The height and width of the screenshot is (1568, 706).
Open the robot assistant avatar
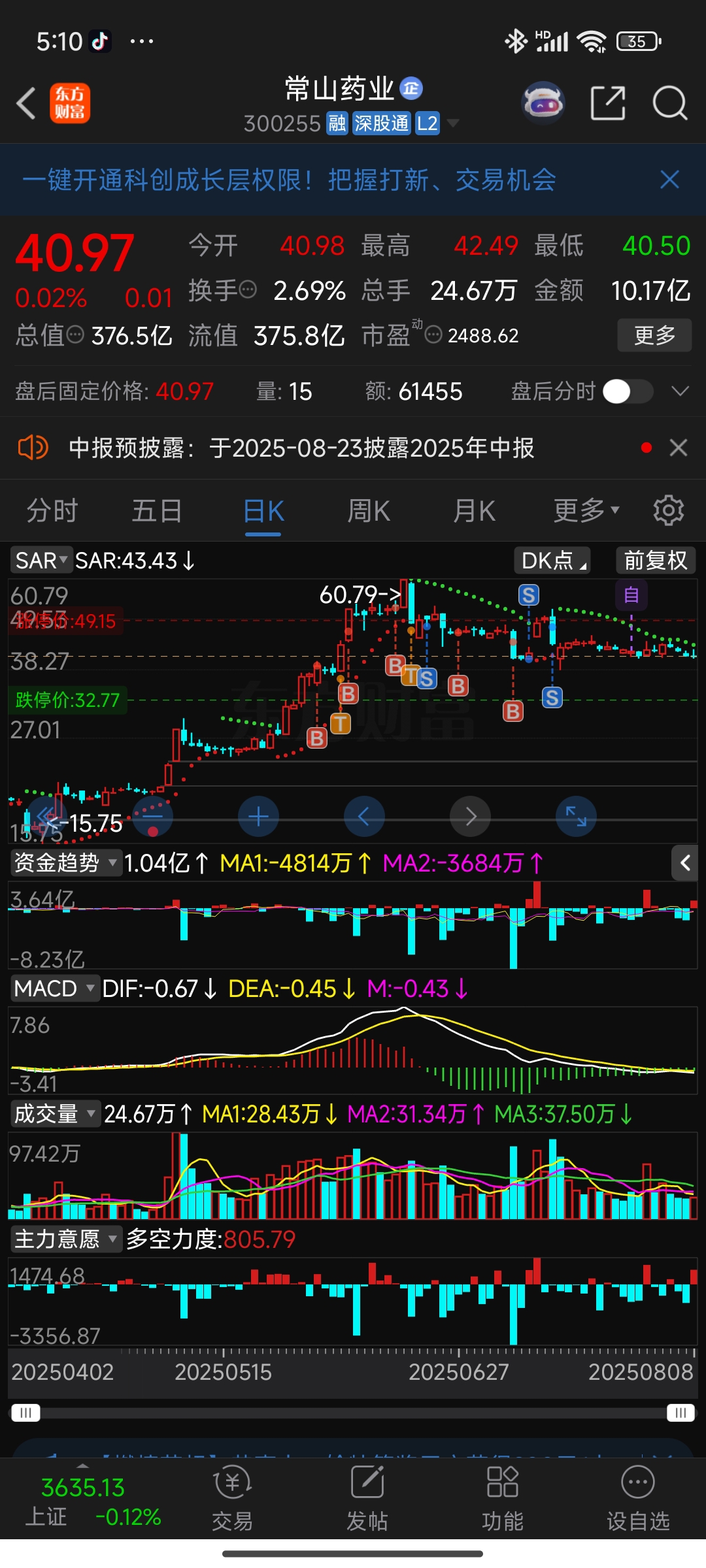[x=543, y=103]
